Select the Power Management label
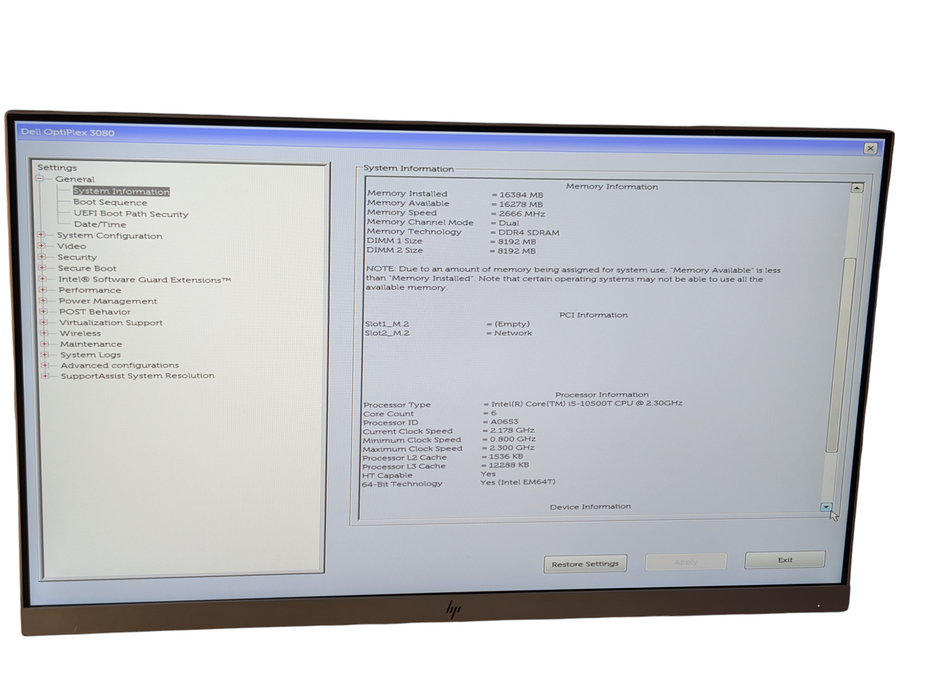The image size is (930, 700). [108, 301]
